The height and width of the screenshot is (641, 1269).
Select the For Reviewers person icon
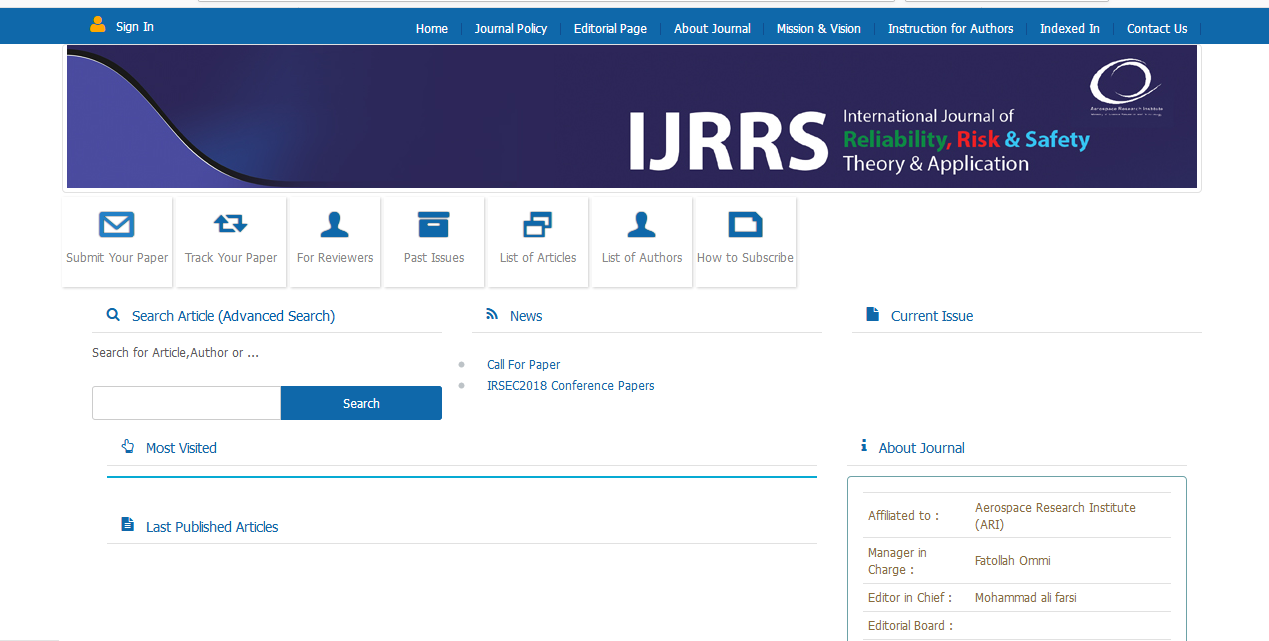(334, 224)
